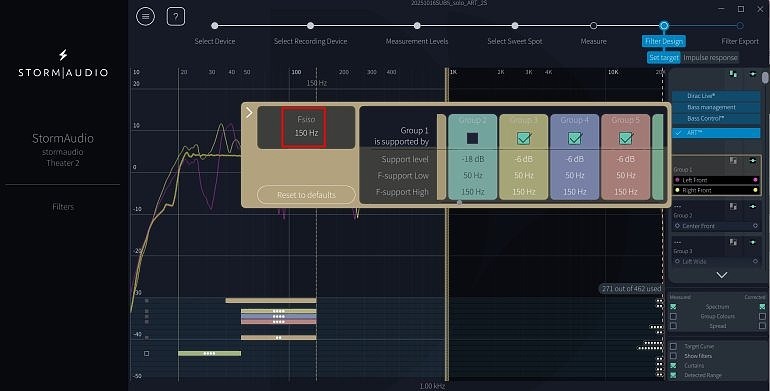Click the top panel link arrows icon
This screenshot has width=770, height=391.
(753, 74)
